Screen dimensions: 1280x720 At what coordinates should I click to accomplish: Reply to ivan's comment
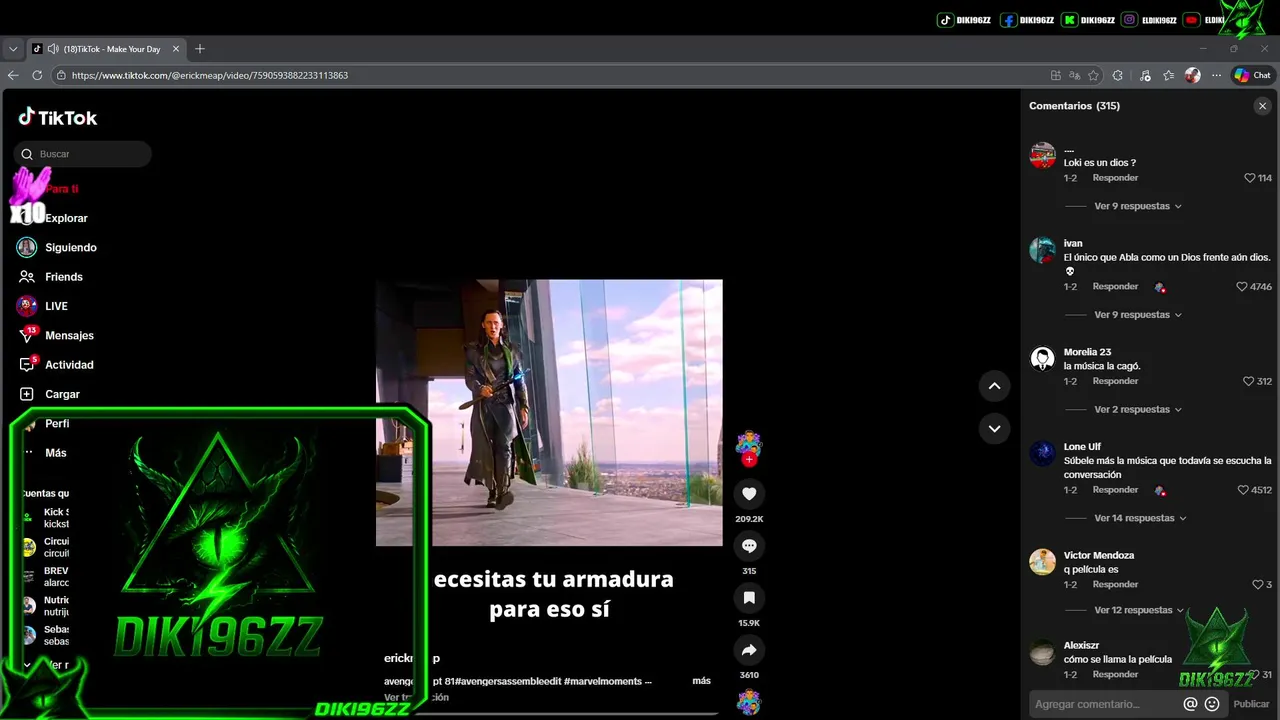[x=1115, y=287]
